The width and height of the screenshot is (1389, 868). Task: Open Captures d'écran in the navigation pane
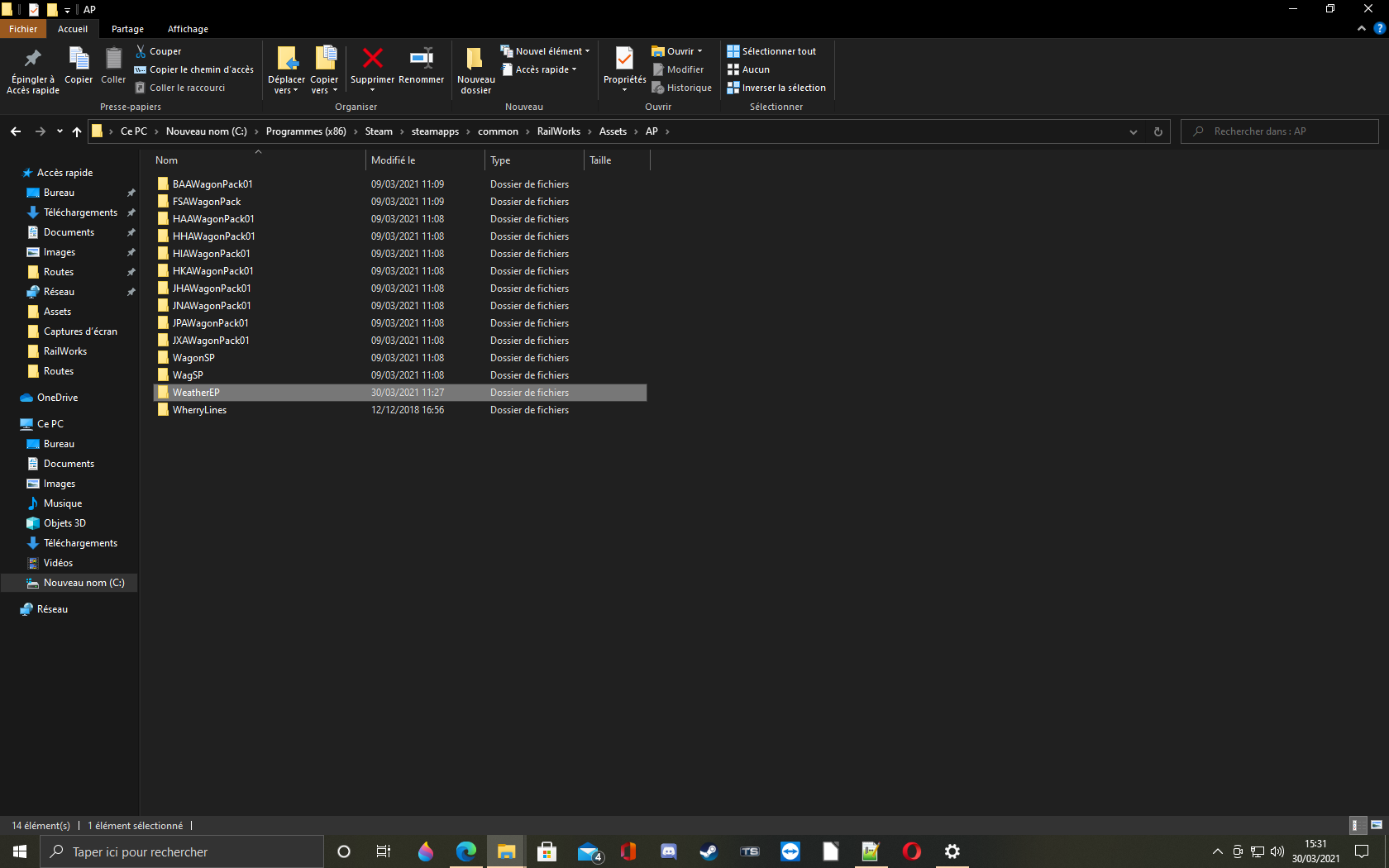click(80, 331)
